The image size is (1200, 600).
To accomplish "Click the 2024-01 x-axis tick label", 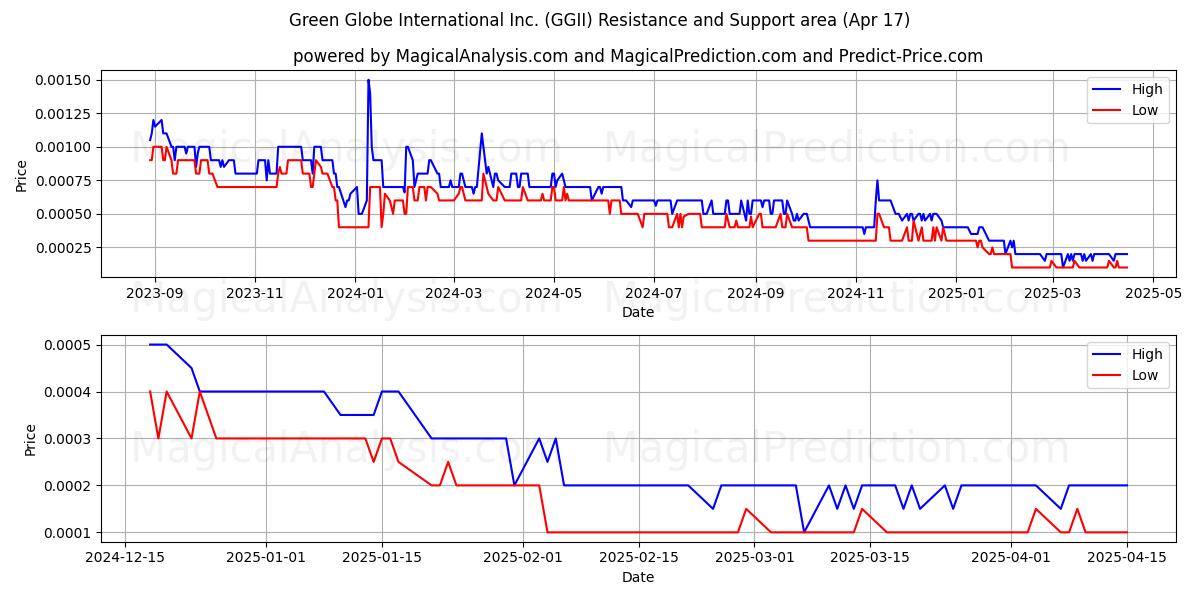I will coord(354,294).
